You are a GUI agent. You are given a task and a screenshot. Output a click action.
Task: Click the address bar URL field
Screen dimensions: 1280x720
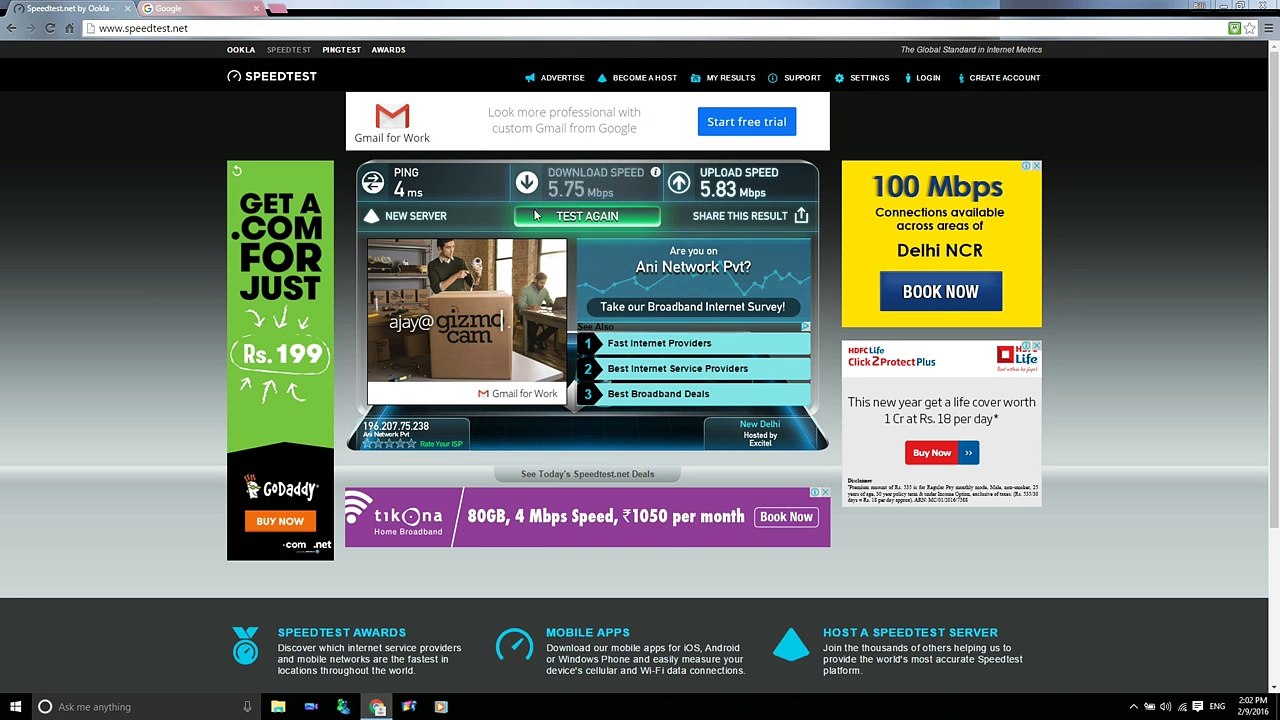654,28
